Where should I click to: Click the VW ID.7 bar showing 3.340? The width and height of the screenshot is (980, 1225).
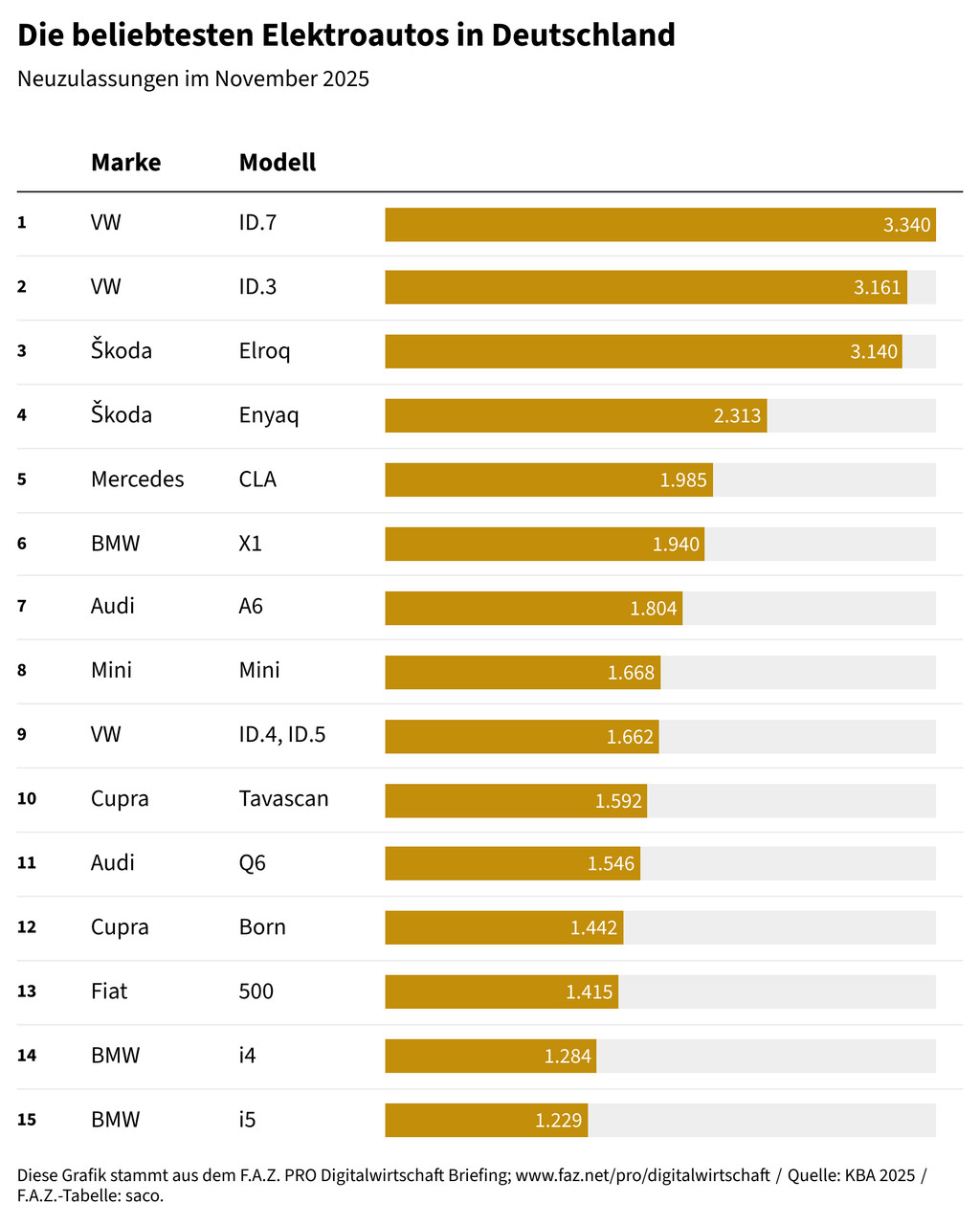[x=659, y=225]
